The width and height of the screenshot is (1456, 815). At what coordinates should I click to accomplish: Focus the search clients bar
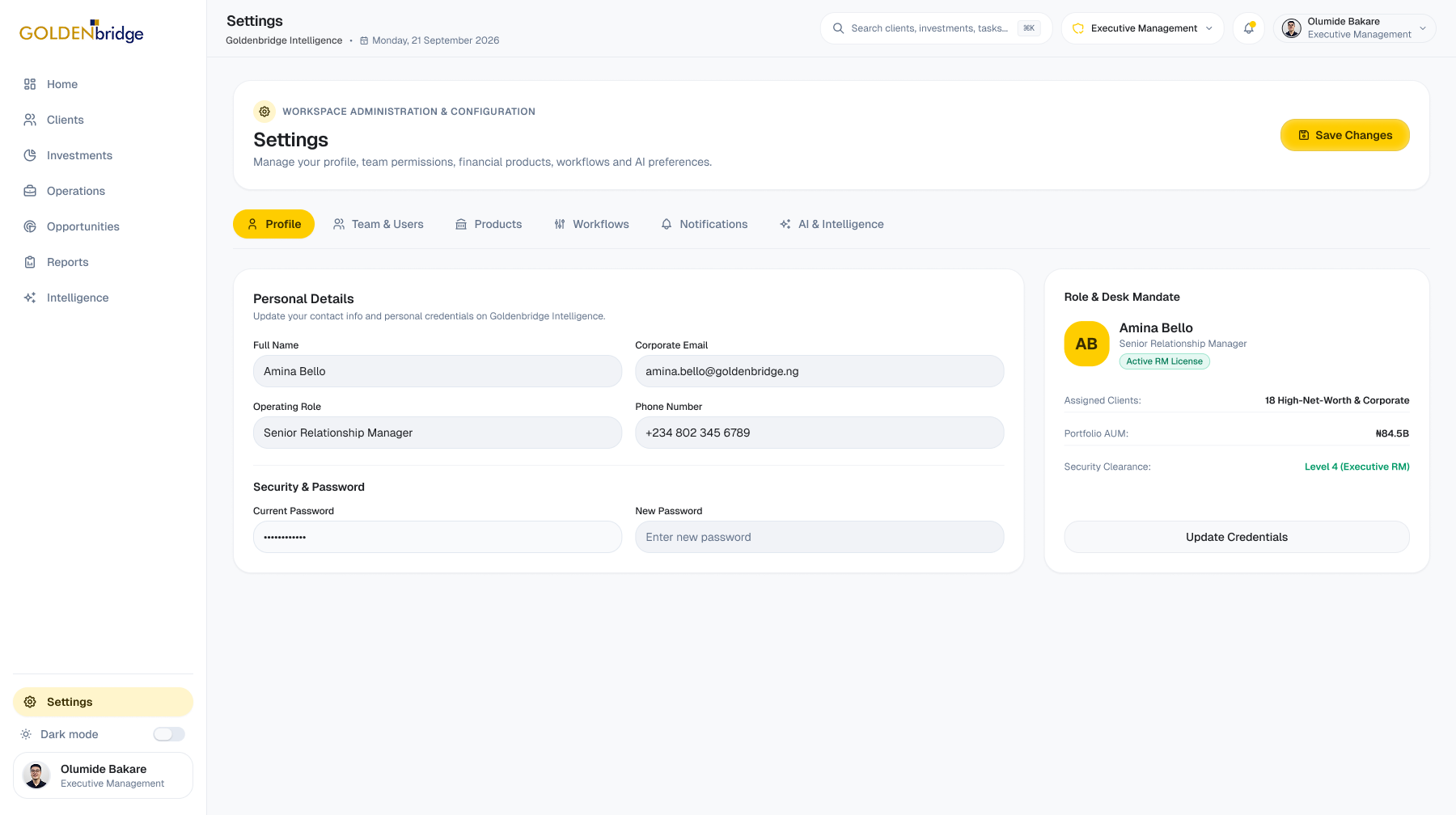(936, 28)
